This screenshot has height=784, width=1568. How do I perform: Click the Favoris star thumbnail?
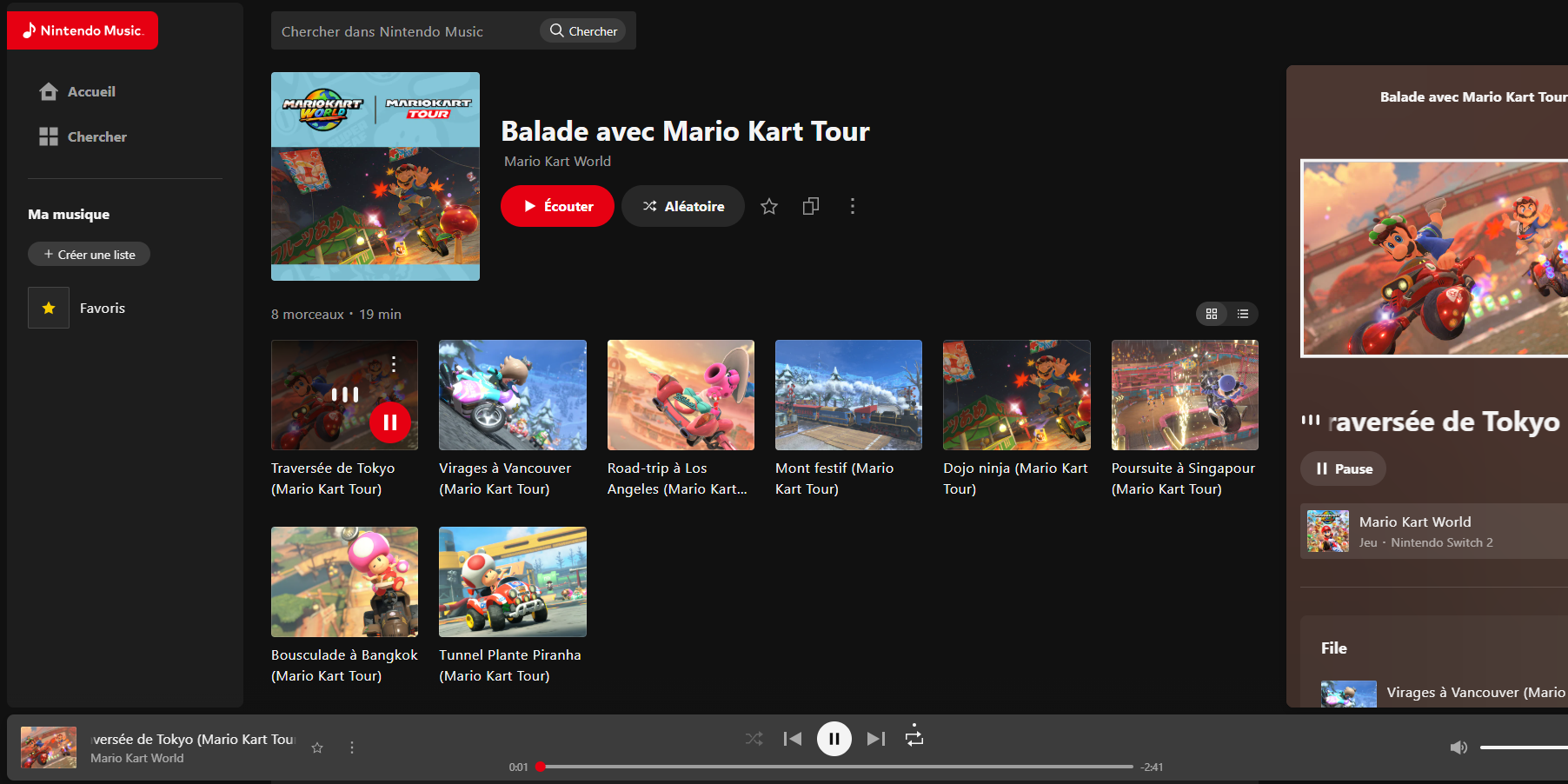[x=49, y=308]
